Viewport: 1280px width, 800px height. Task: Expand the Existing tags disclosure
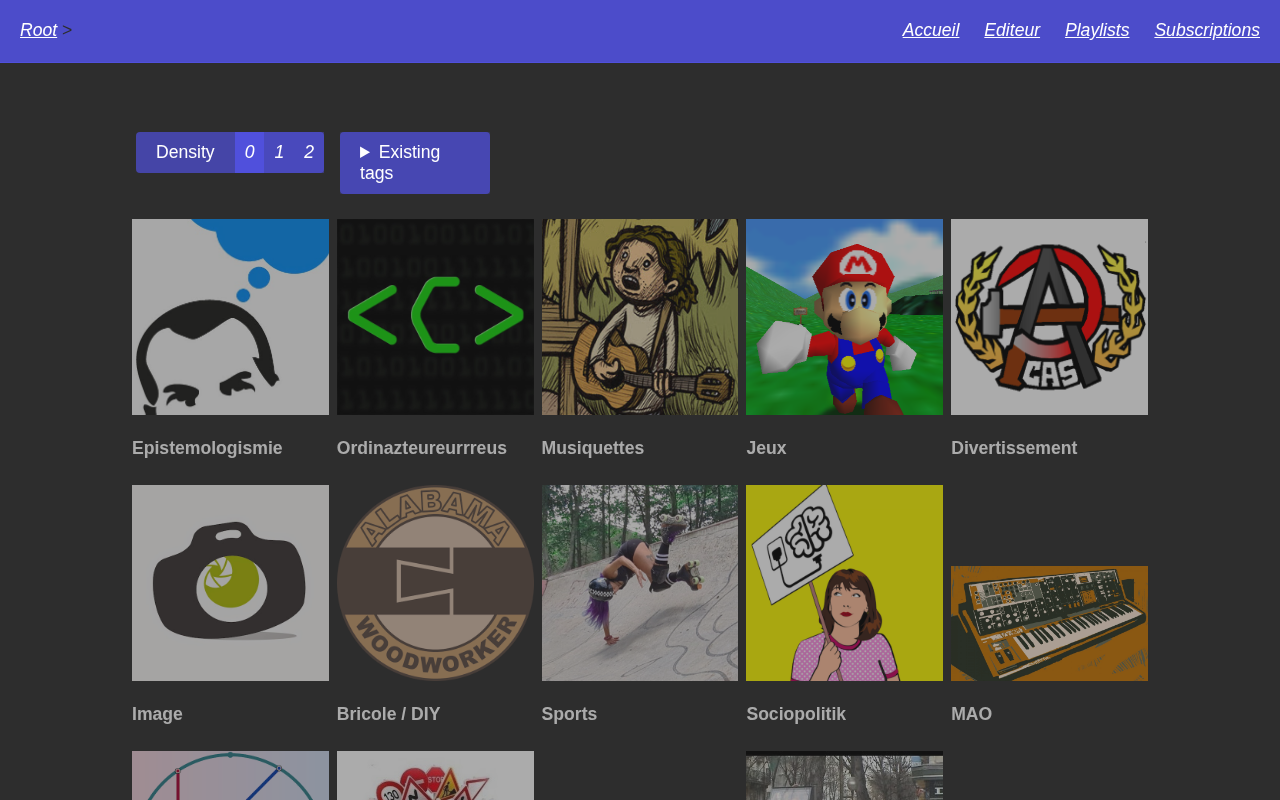415,163
